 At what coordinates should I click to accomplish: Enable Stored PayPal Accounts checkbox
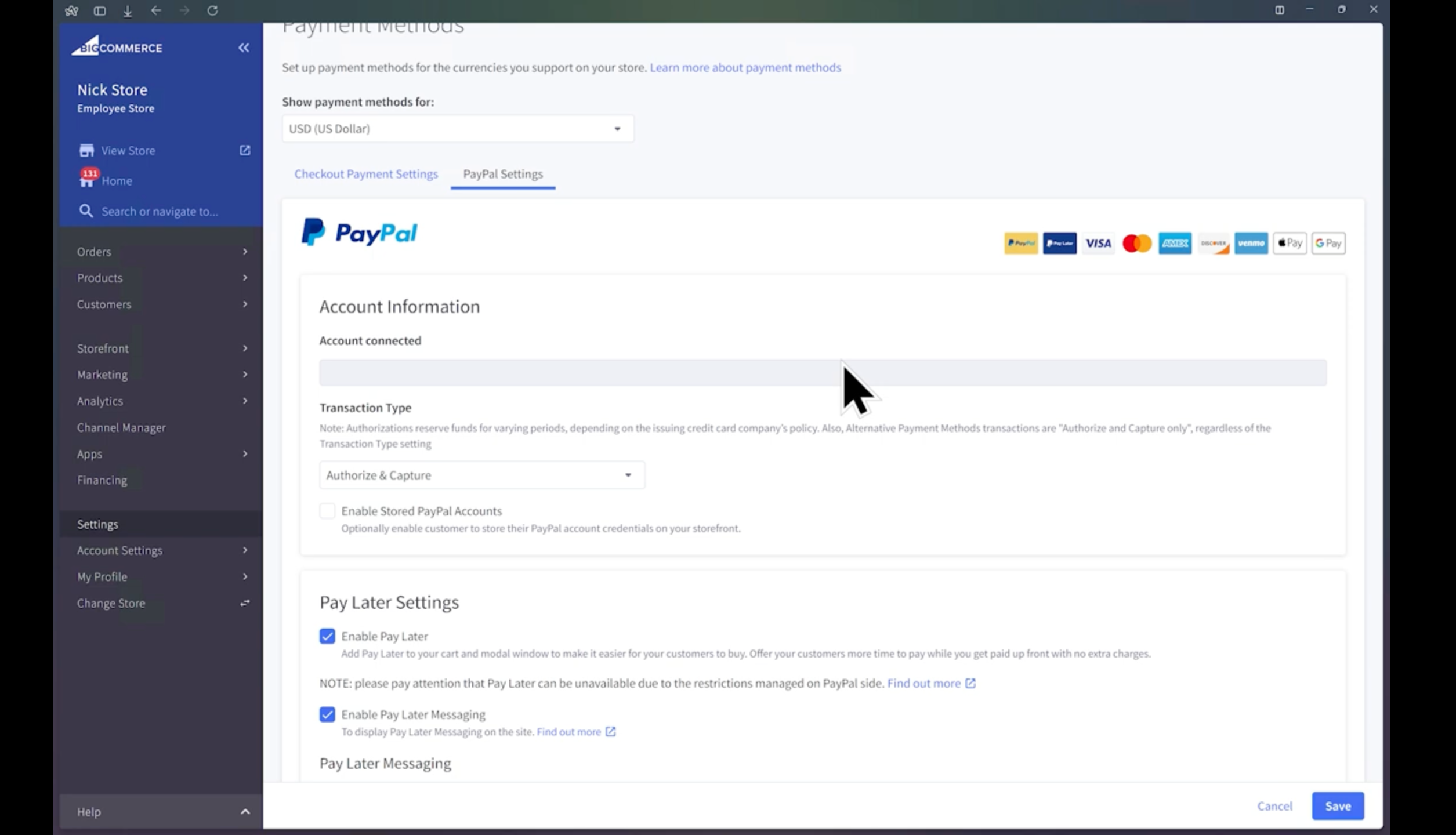pyautogui.click(x=327, y=511)
